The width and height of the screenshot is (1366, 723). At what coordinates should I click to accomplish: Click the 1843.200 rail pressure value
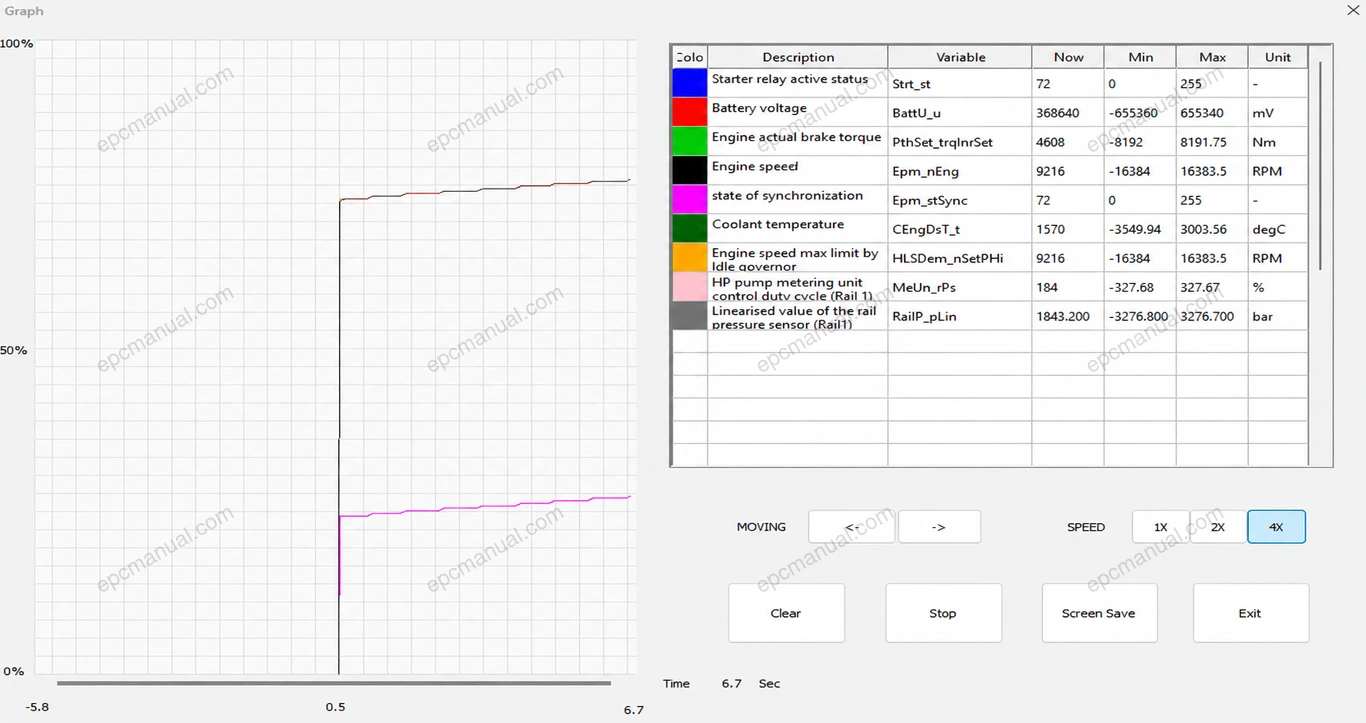tap(1068, 315)
